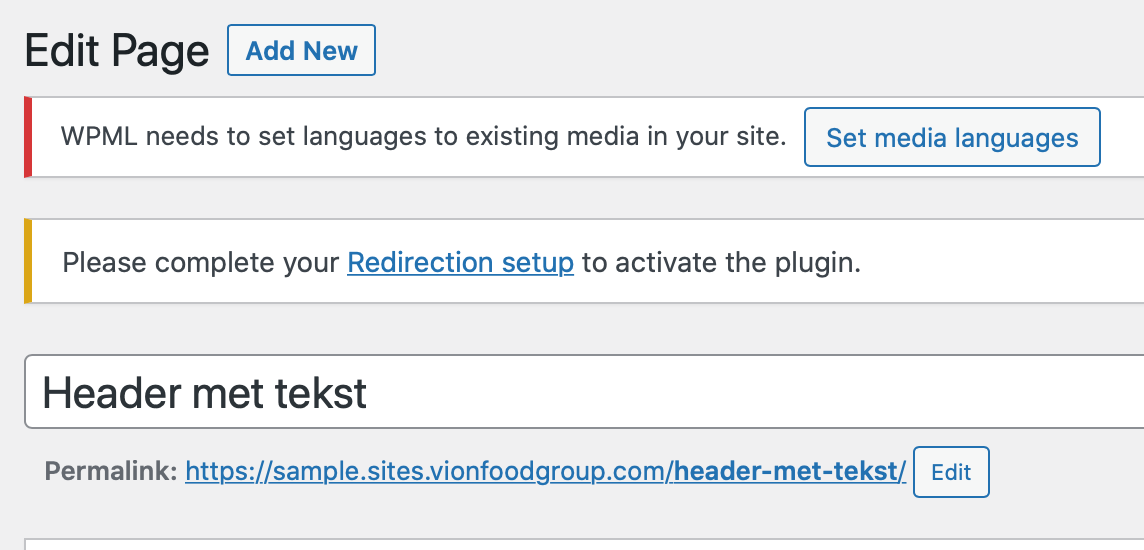This screenshot has width=1144, height=550.
Task: Click the Edit Page heading
Action: [117, 51]
